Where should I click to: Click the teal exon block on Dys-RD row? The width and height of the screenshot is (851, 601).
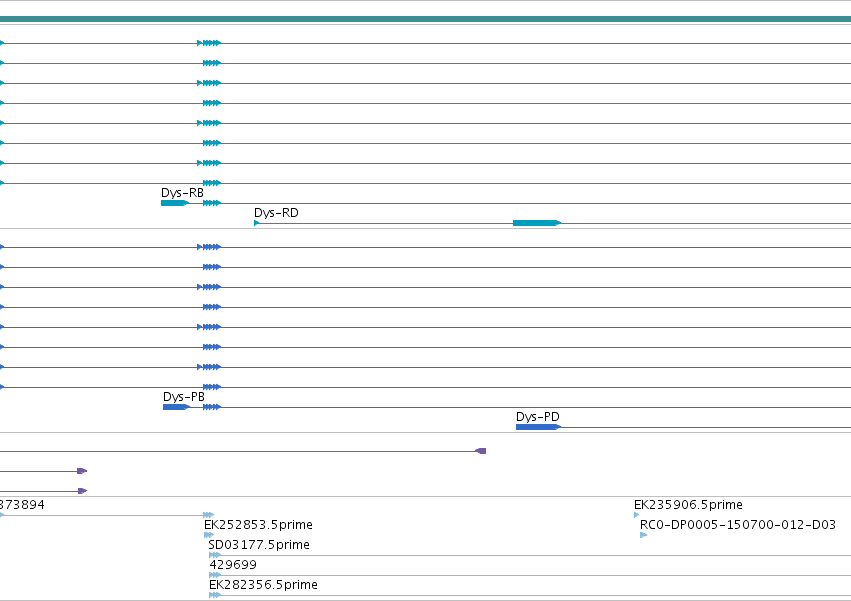click(x=537, y=223)
